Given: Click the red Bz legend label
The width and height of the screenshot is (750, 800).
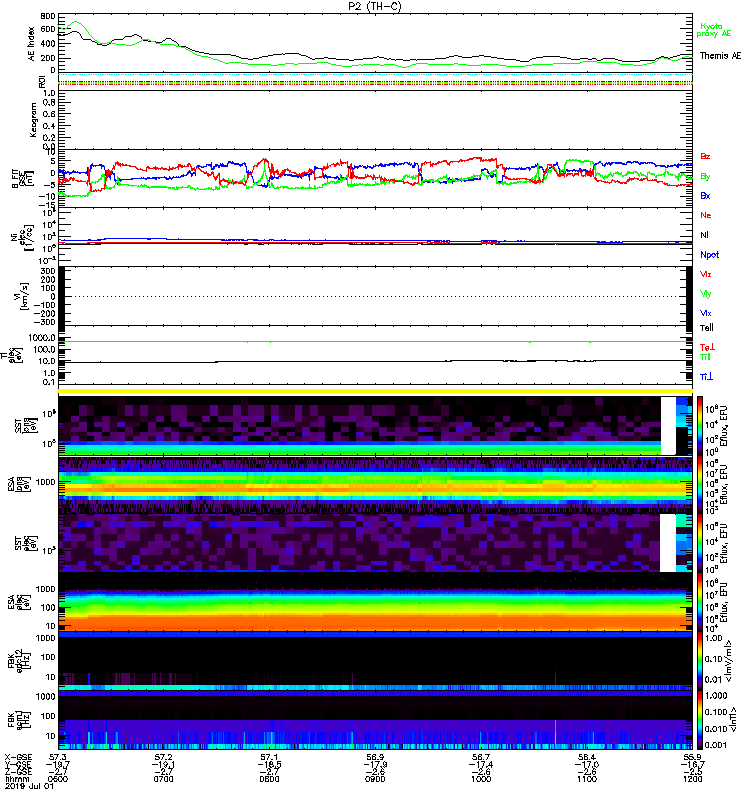Looking at the screenshot, I should coord(705,156).
